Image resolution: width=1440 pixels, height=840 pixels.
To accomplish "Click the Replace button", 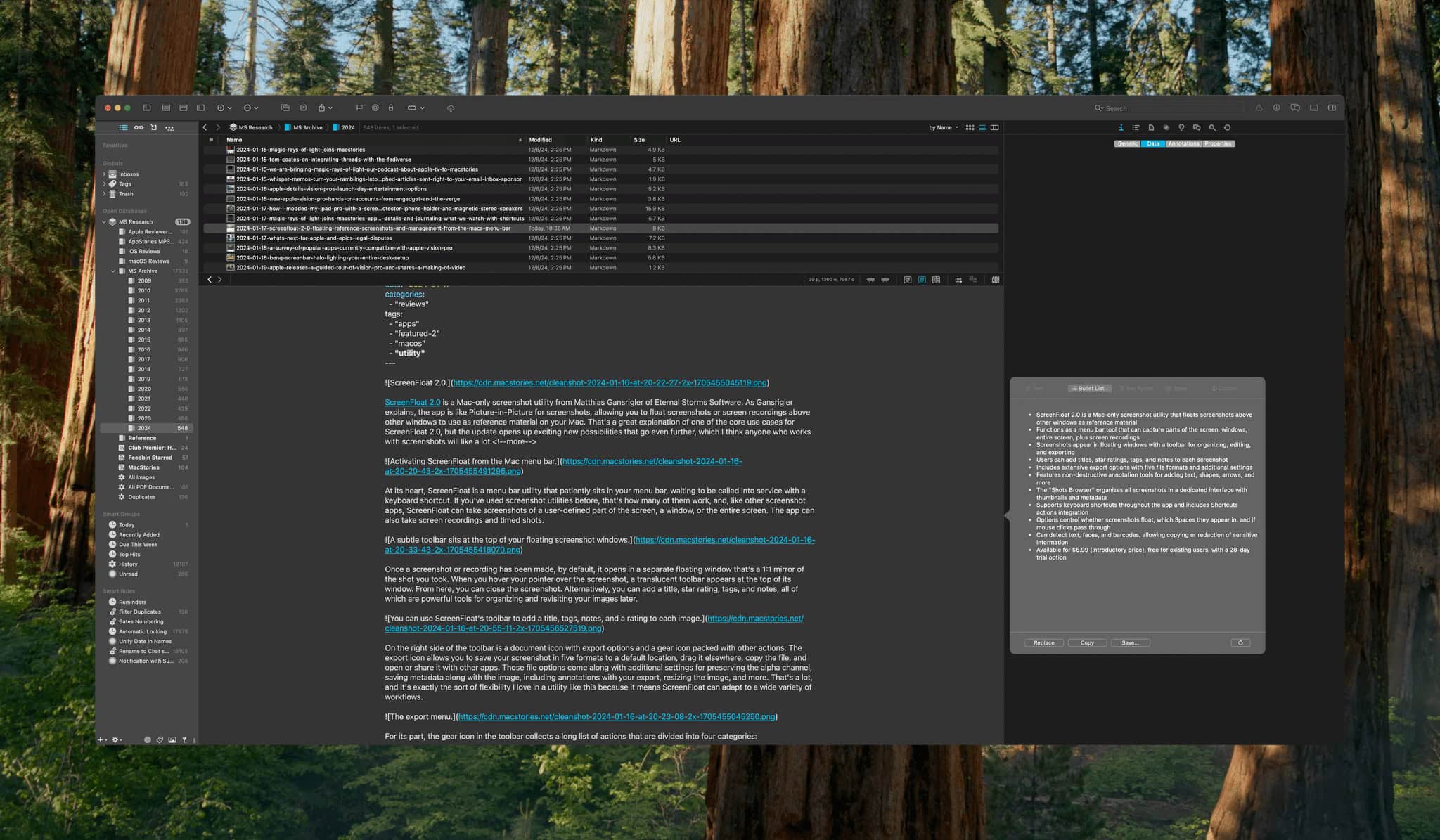I will tap(1043, 642).
